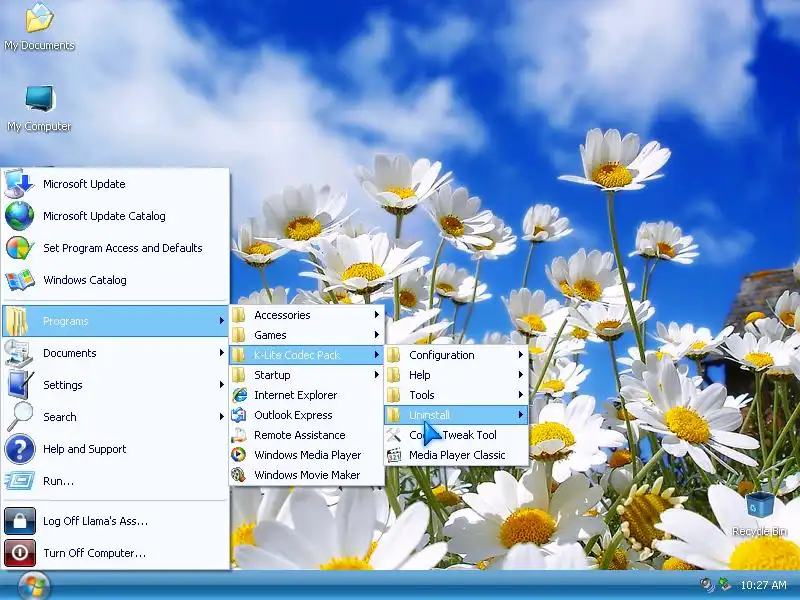Screen dimensions: 800x600
Task: Click the Log Off padlock icon
Action: (20, 521)
